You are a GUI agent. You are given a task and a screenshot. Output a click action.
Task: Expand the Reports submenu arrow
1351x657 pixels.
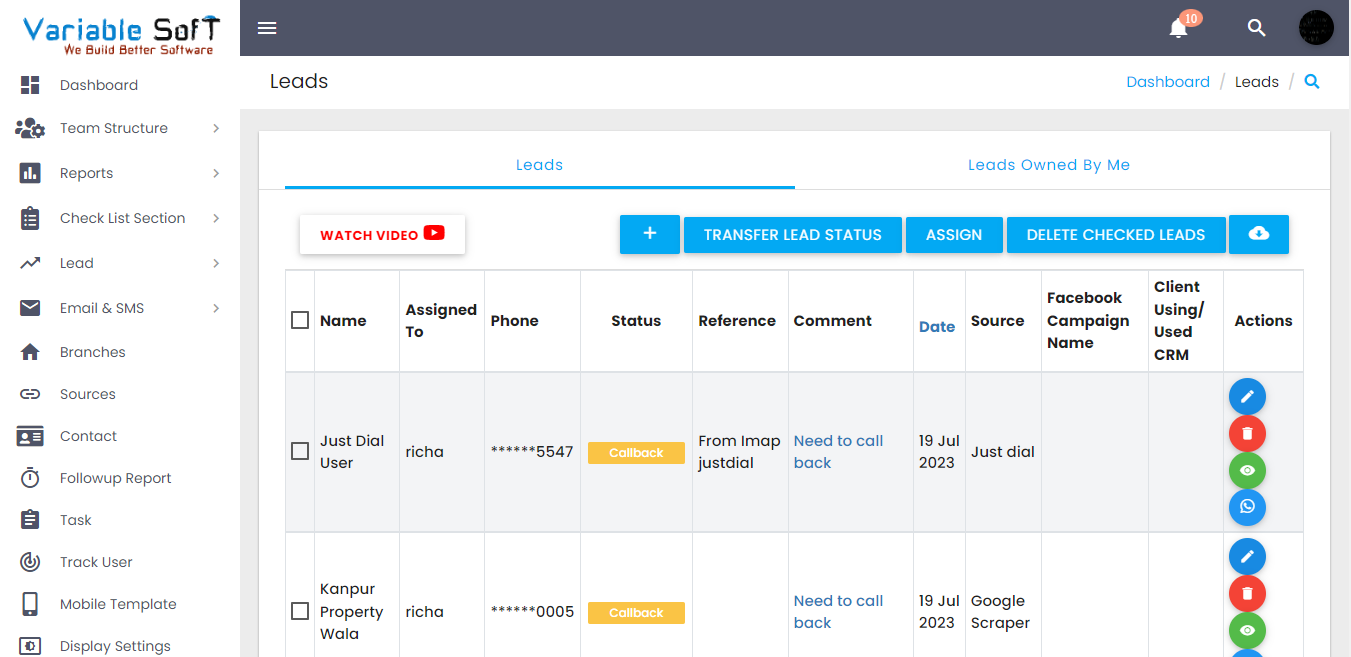coord(216,173)
